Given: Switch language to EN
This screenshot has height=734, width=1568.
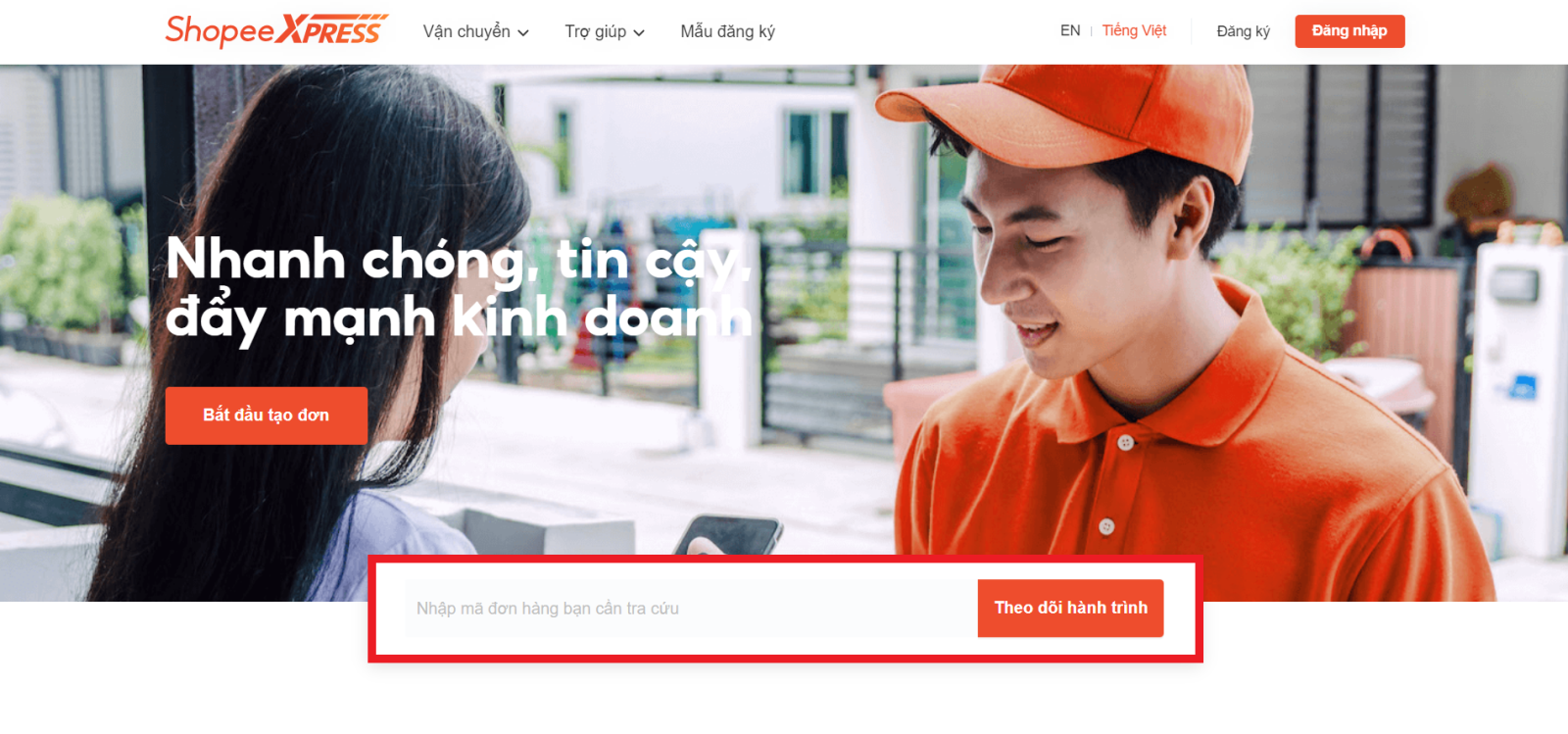Looking at the screenshot, I should tap(1070, 30).
